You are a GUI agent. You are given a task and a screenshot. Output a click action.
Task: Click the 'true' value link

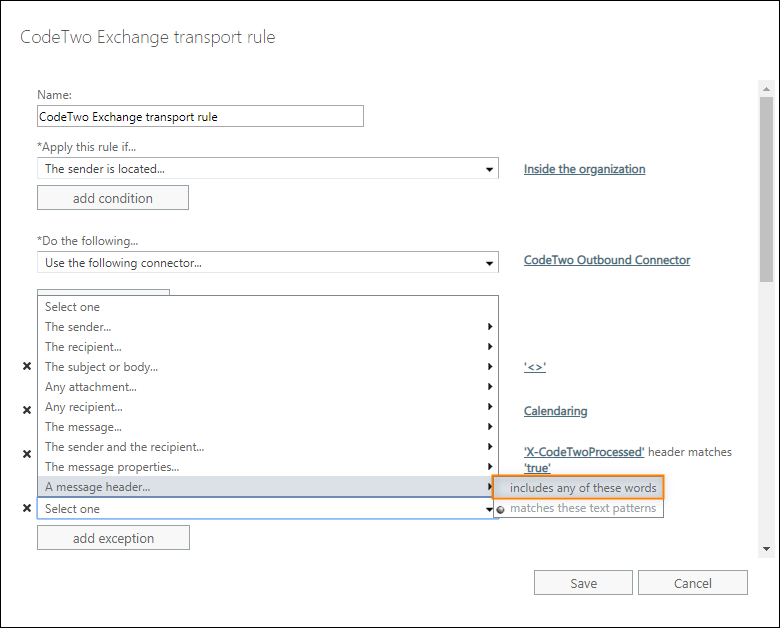537,468
